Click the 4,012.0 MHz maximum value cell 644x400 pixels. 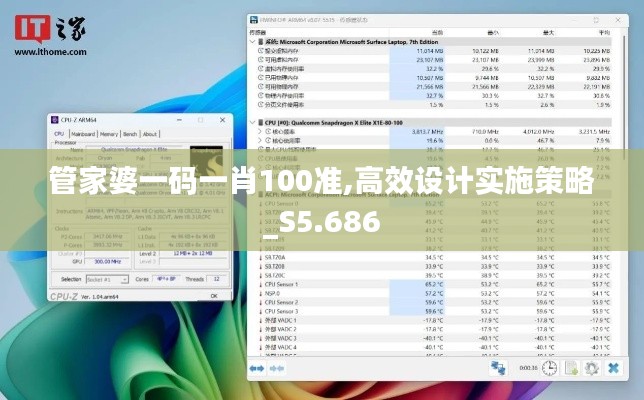tap(538, 131)
